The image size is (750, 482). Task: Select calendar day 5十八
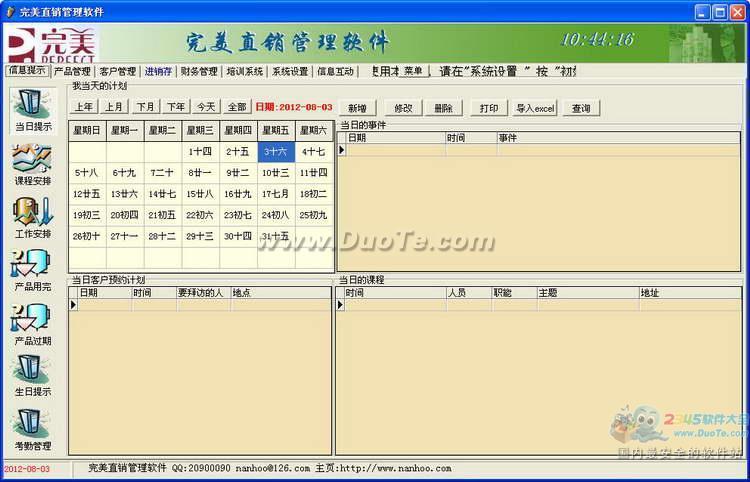pos(87,173)
